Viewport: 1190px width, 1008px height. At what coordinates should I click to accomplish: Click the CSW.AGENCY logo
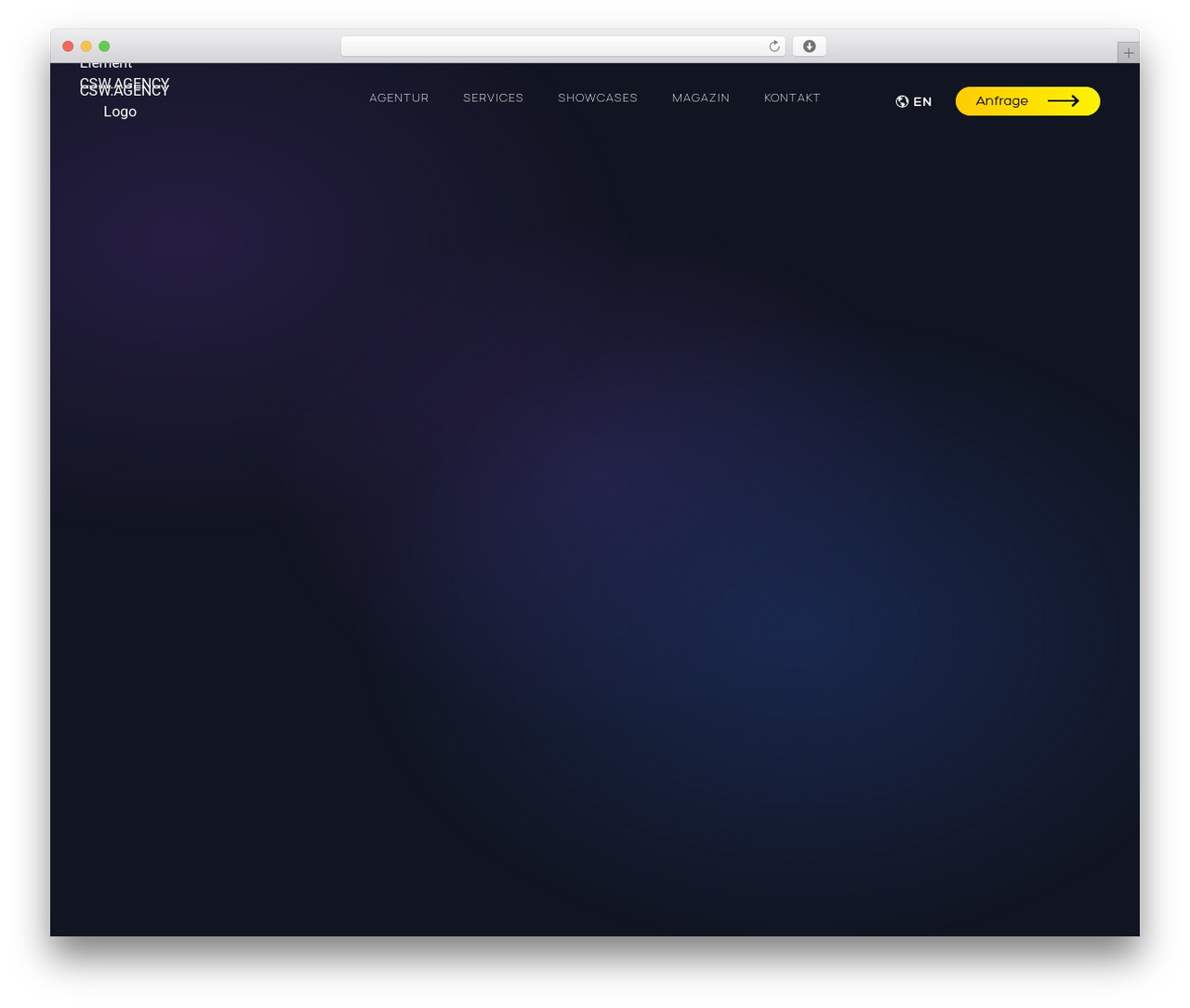click(125, 91)
